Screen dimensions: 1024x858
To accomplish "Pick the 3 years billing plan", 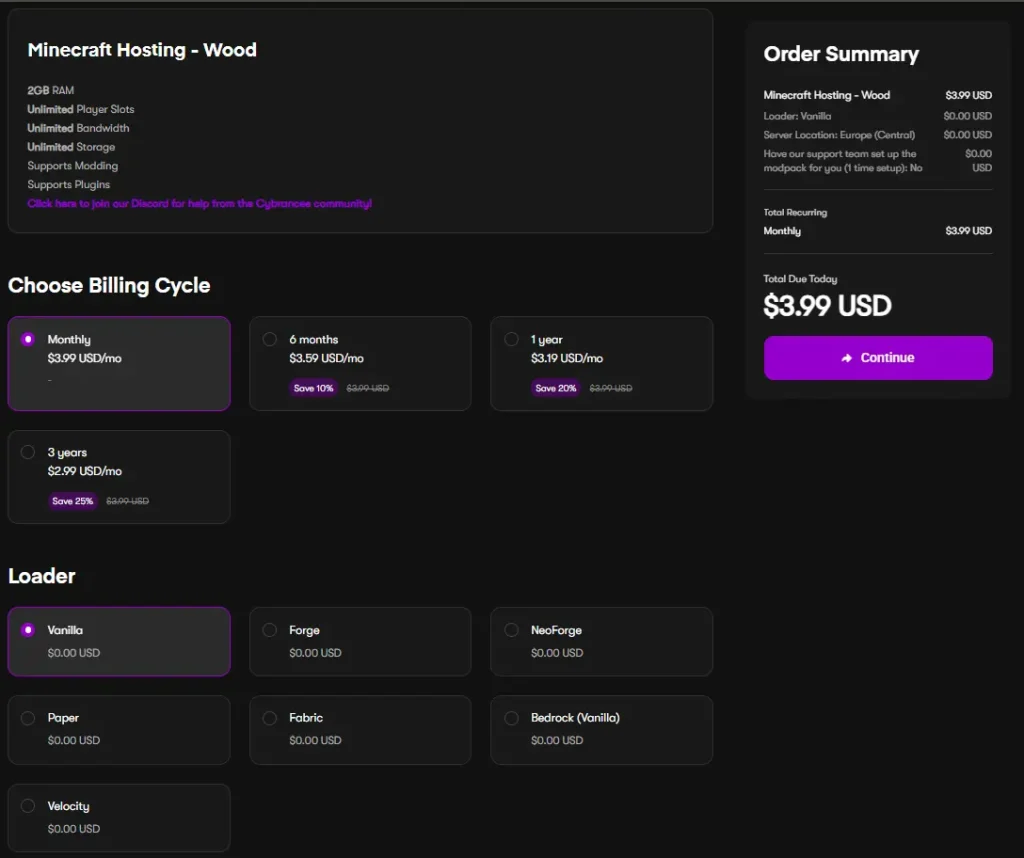I will (28, 452).
